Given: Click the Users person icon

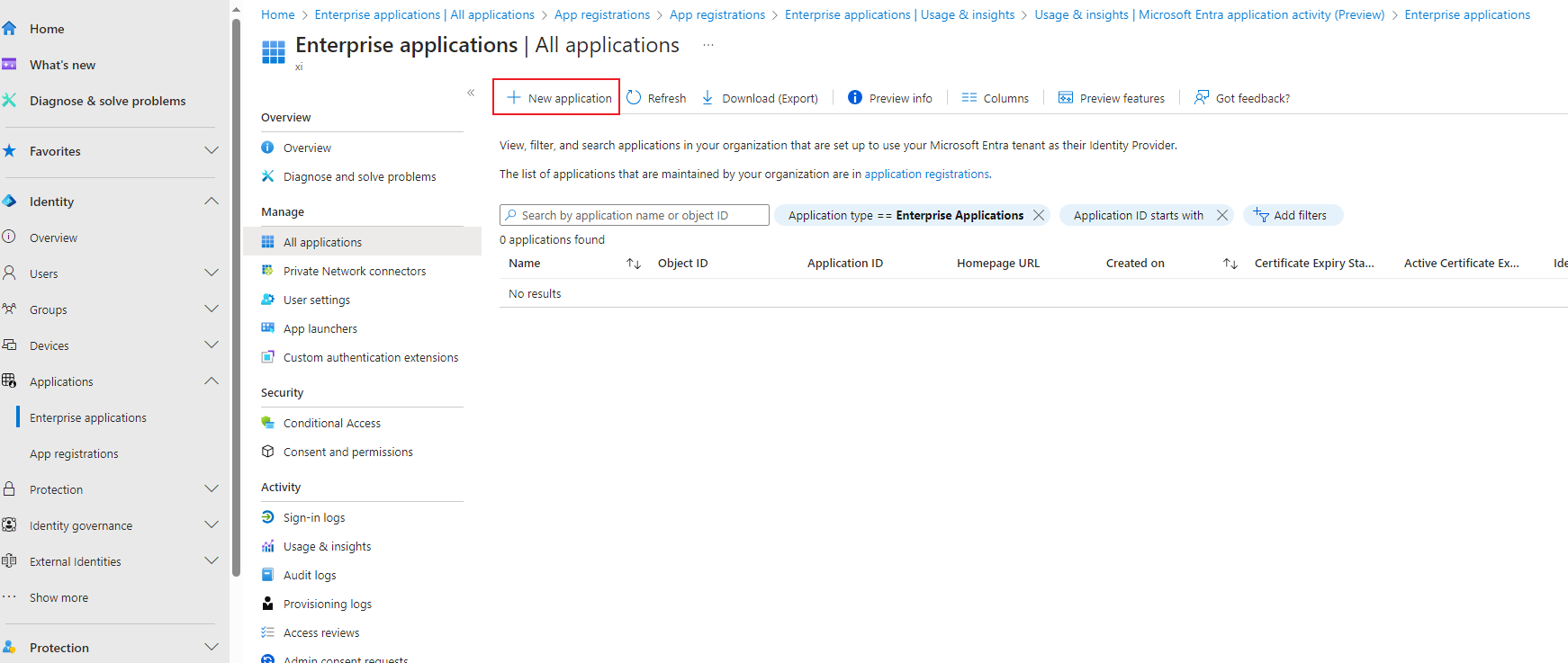Looking at the screenshot, I should (9, 273).
